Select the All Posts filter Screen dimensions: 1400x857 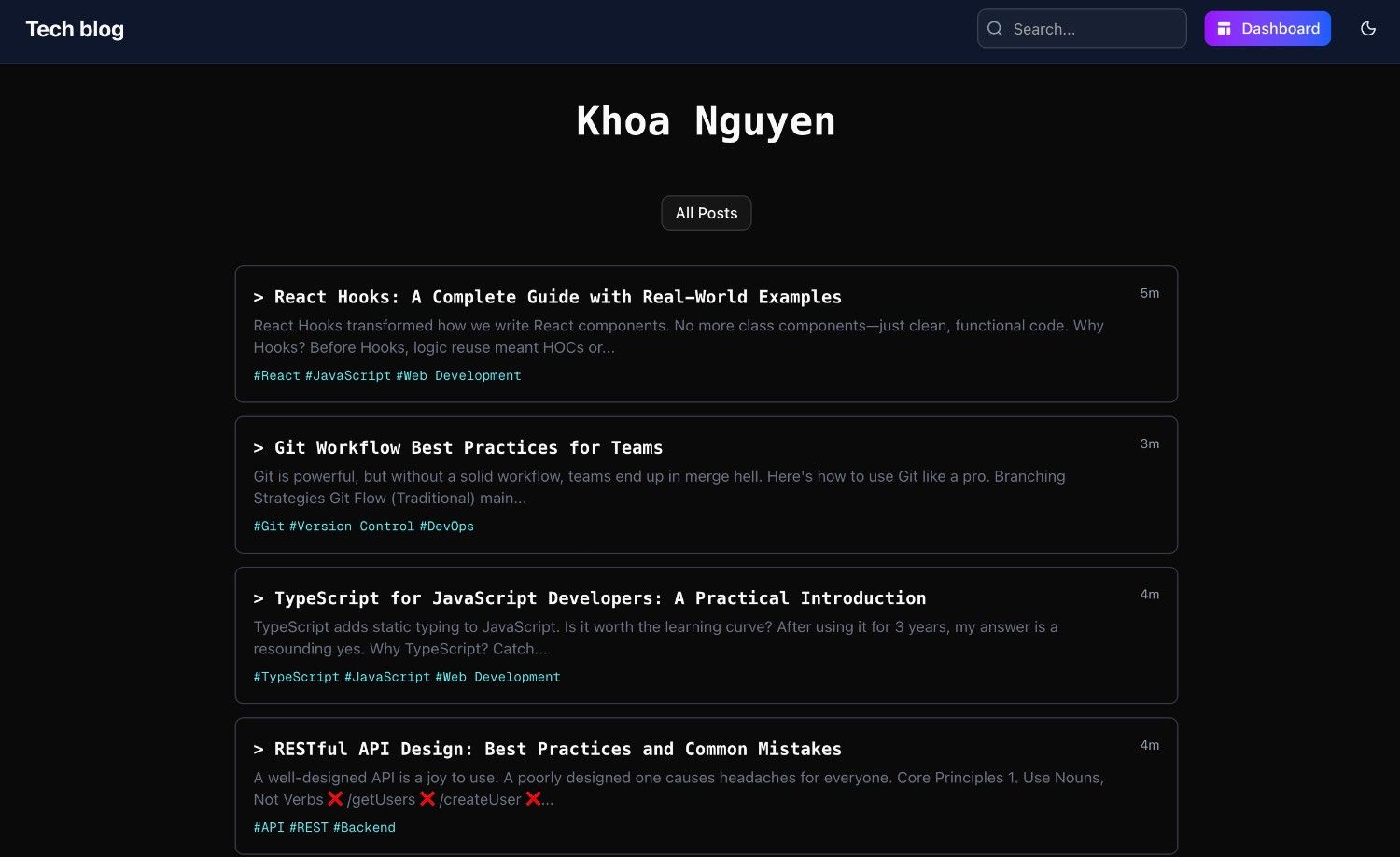tap(706, 213)
